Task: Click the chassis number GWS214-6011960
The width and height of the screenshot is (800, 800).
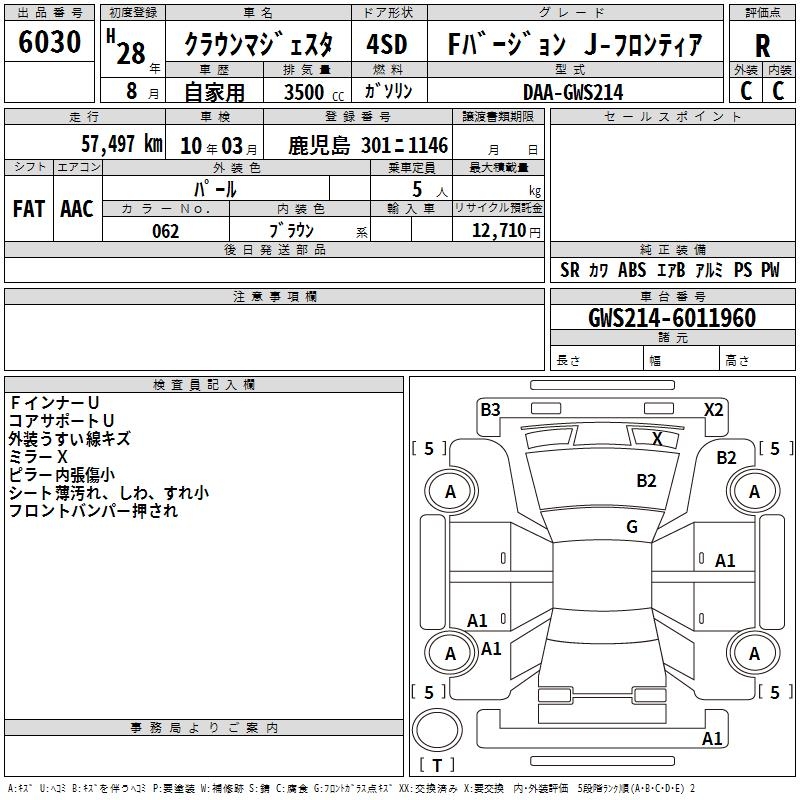Action: pos(672,318)
